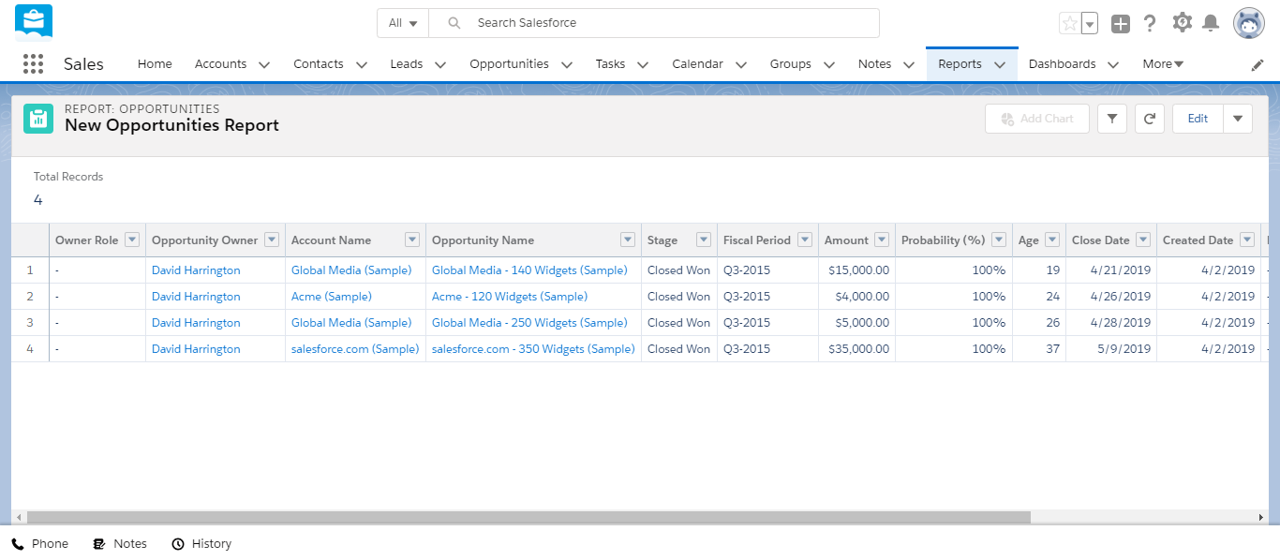Click the scrollbar right arrow
Screen dimensions: 1280x555
click(x=1261, y=517)
